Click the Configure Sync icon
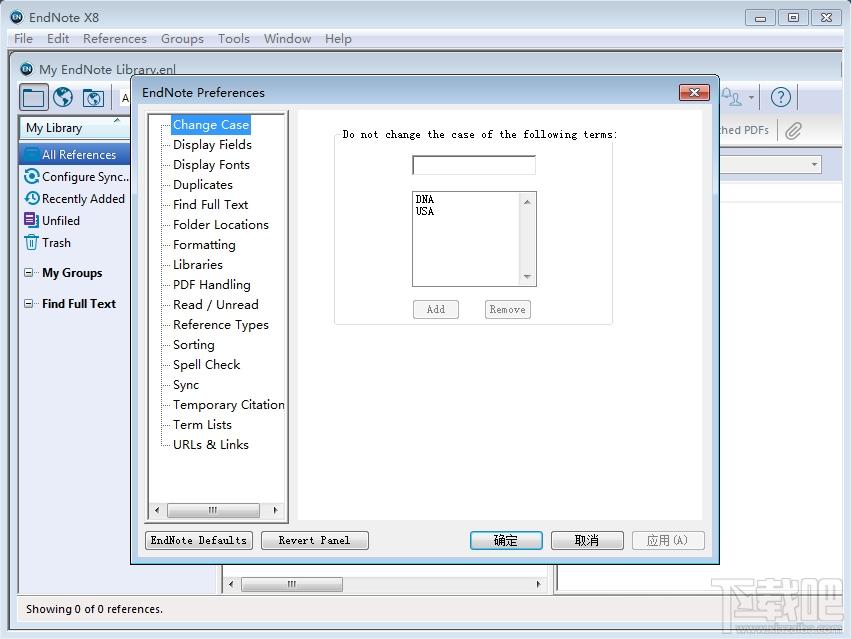The image size is (851, 639). coord(31,176)
